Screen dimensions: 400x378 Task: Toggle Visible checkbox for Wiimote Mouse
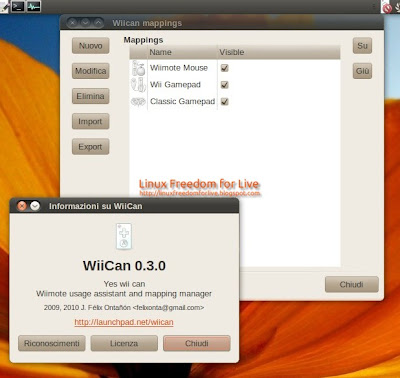(x=225, y=68)
